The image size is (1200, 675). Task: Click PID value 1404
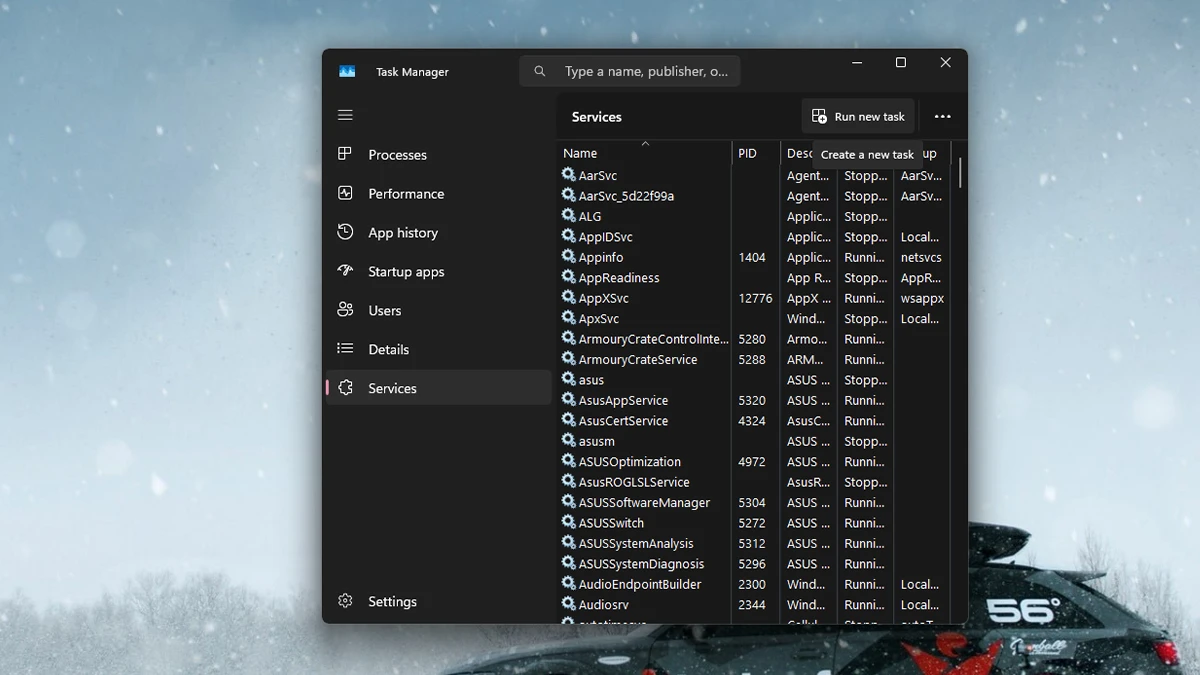(x=752, y=257)
